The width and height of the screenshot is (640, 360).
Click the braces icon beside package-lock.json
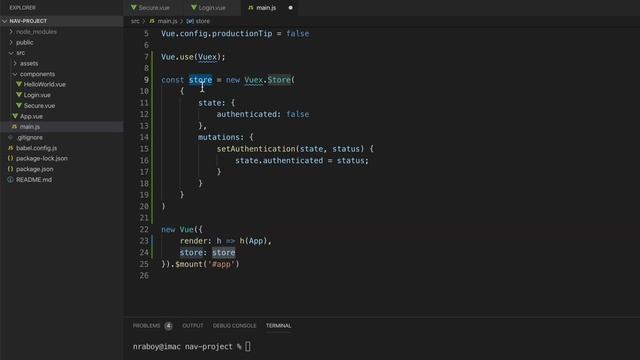11,158
